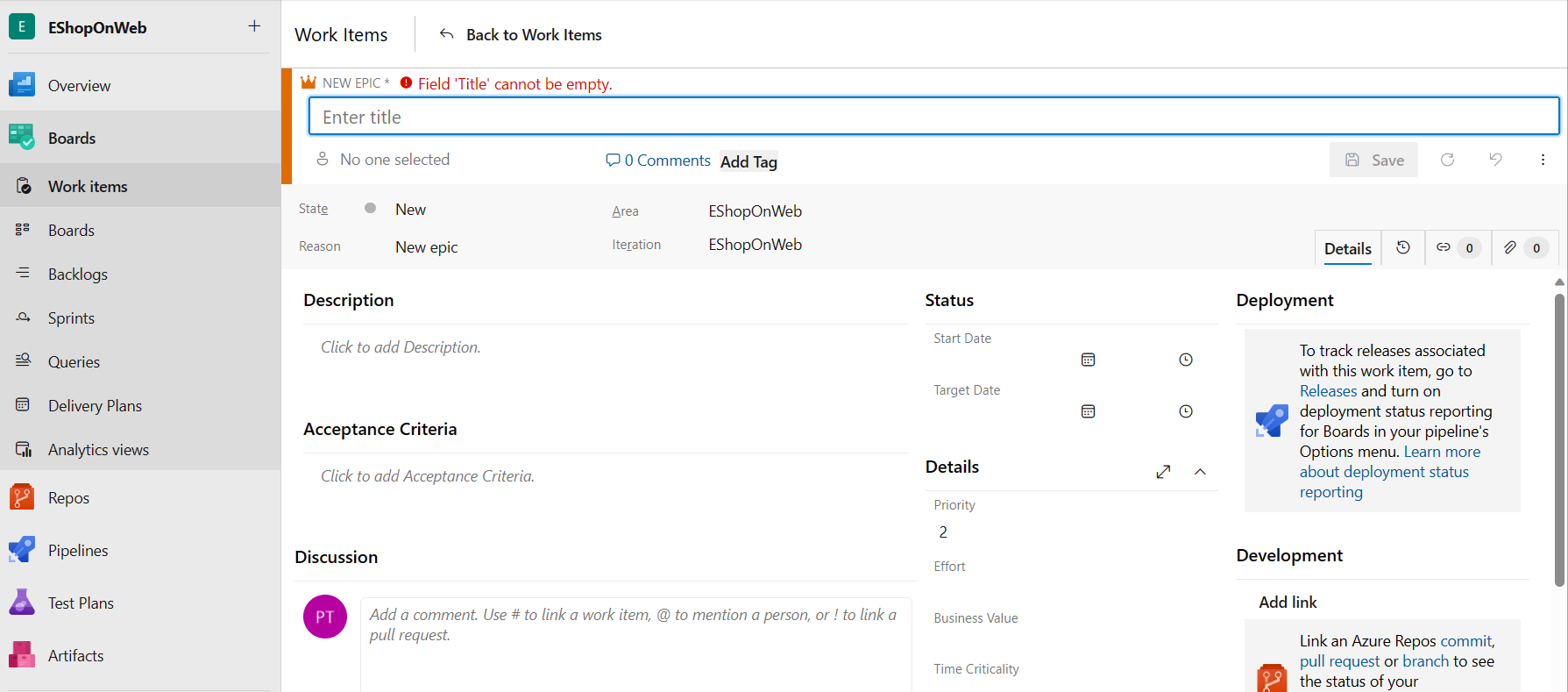Image resolution: width=1568 pixels, height=692 pixels.
Task: Click the refresh work item icon
Action: [1447, 160]
